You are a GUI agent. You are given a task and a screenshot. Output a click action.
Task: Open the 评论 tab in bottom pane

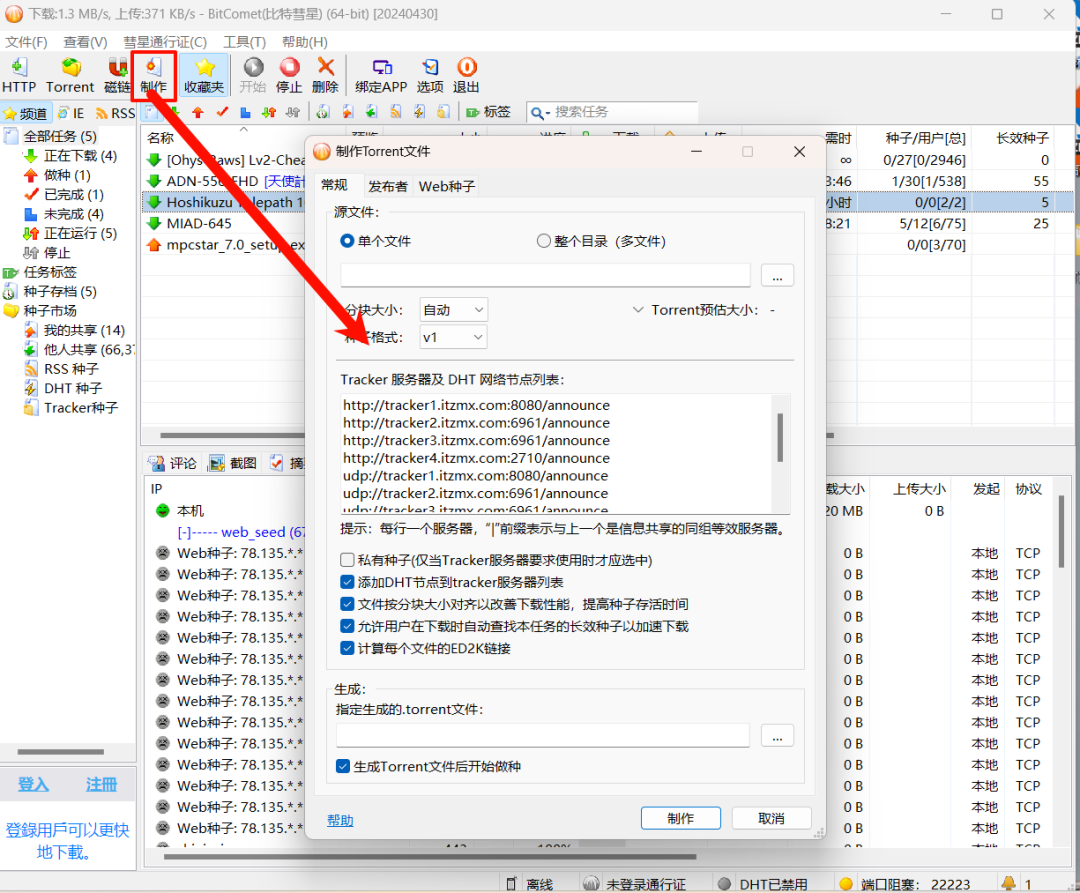174,463
